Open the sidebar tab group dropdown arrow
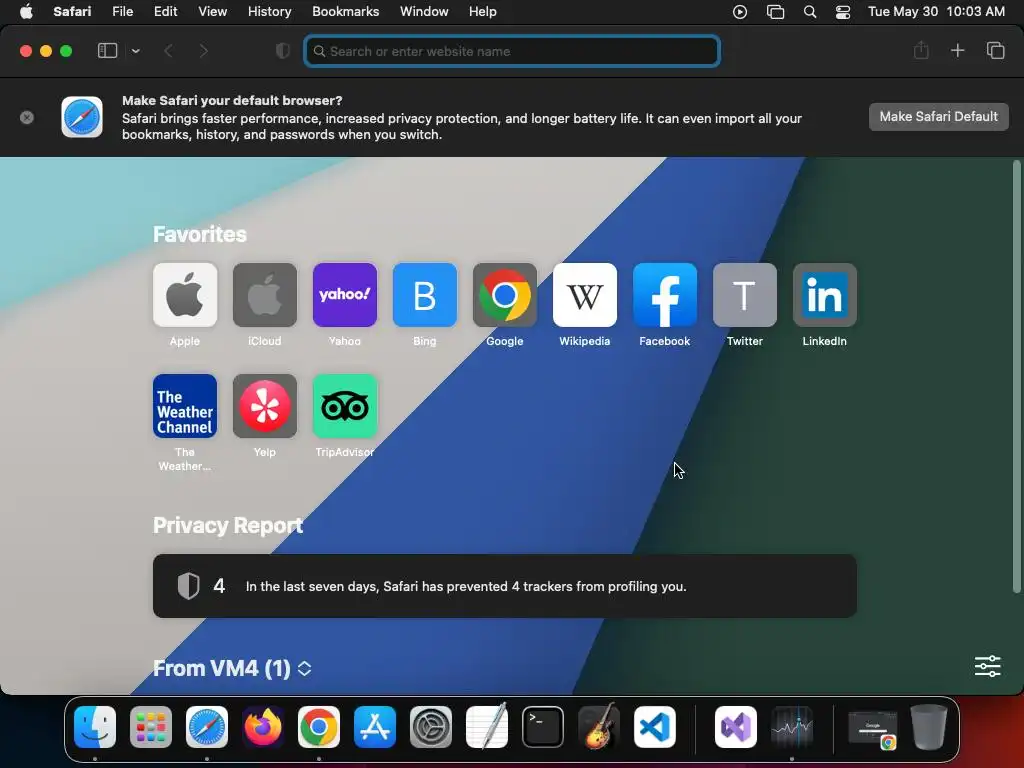This screenshot has height=768, width=1024. pyautogui.click(x=136, y=51)
